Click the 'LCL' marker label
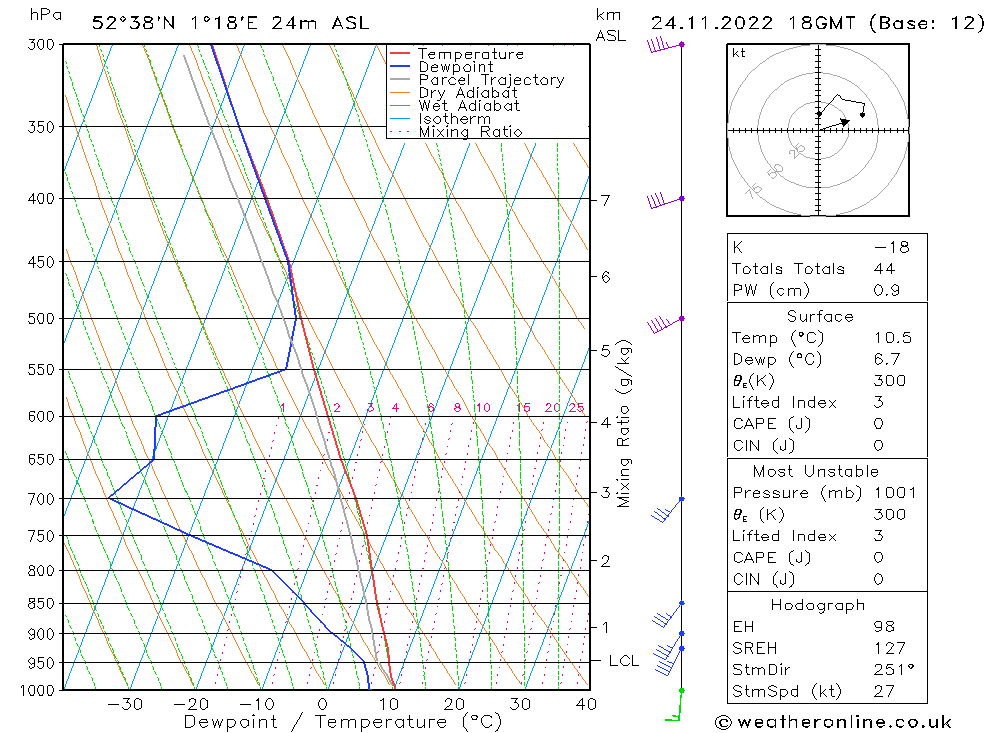This screenshot has width=1000, height=733. tap(624, 661)
